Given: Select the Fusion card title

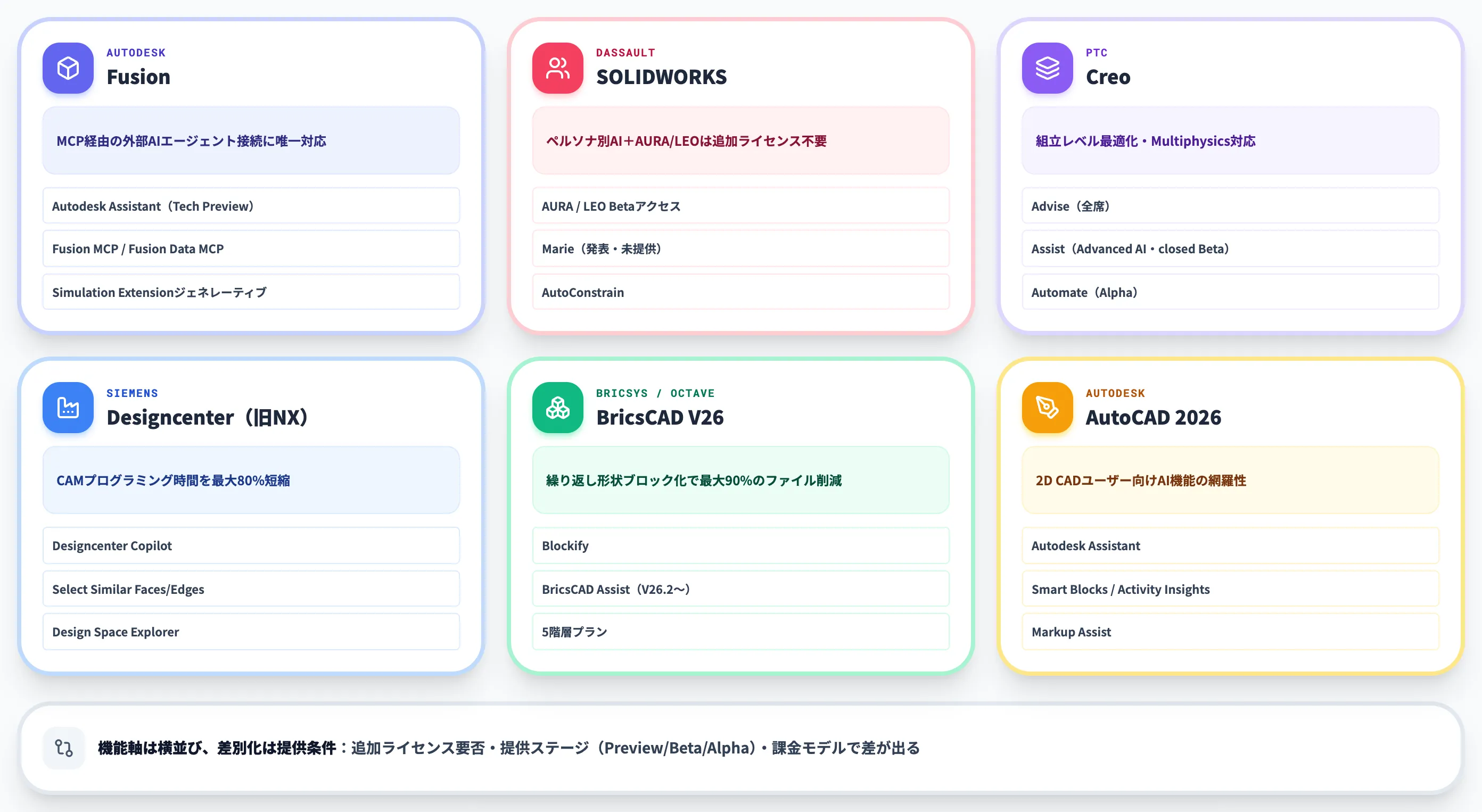Looking at the screenshot, I should coord(138,77).
